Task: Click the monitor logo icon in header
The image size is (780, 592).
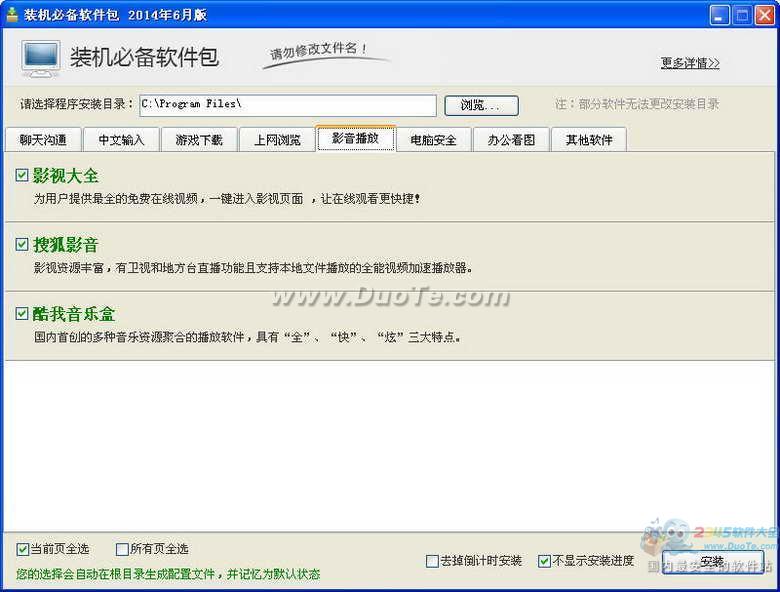Action: [41, 59]
